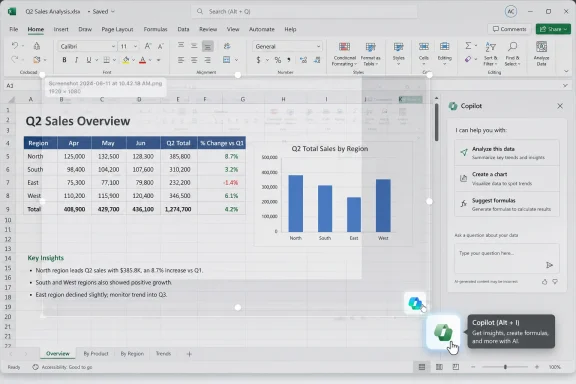576x384 pixels.
Task: Apply comma style number format
Action: [x=289, y=60]
